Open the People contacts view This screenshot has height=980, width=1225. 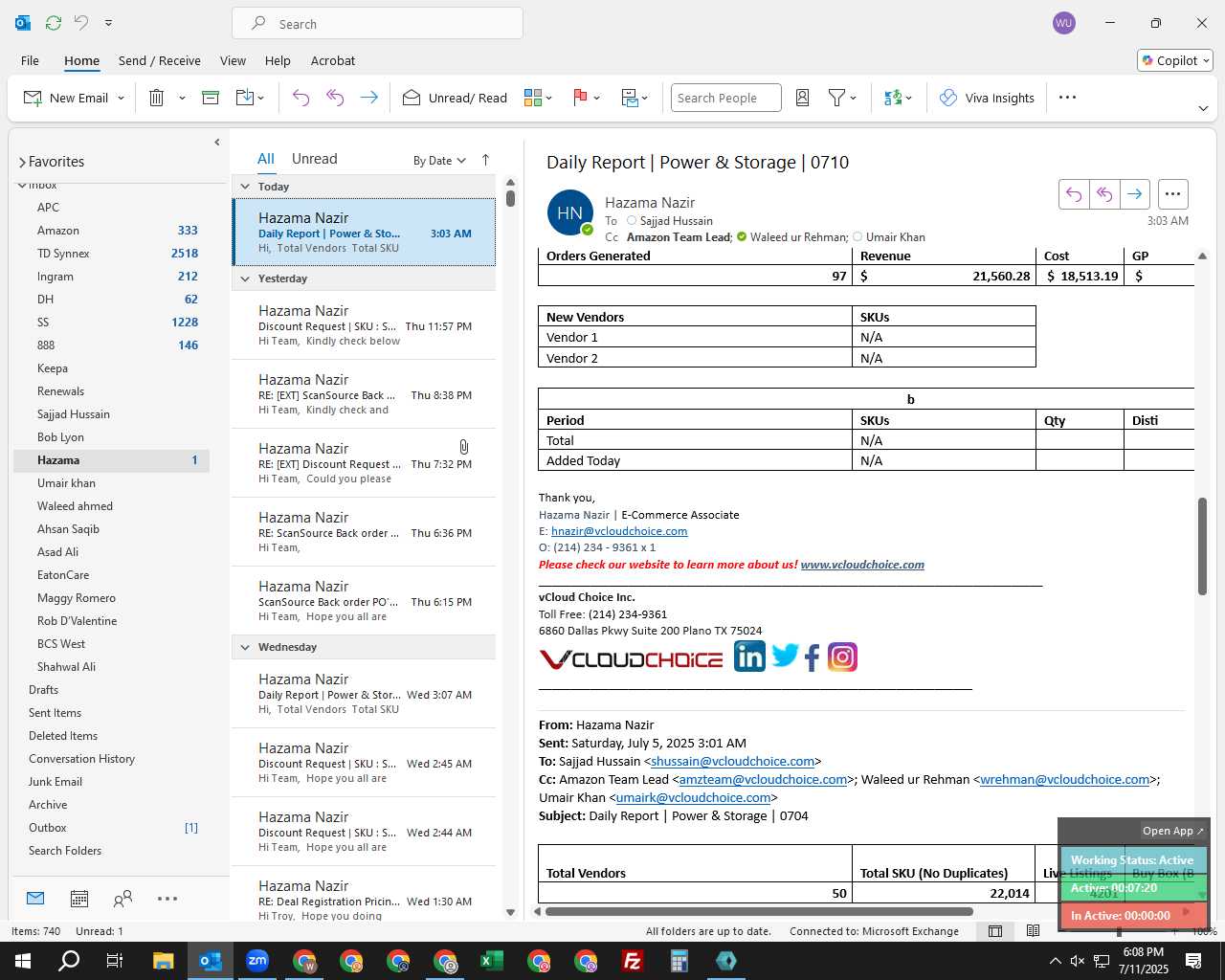tap(122, 899)
